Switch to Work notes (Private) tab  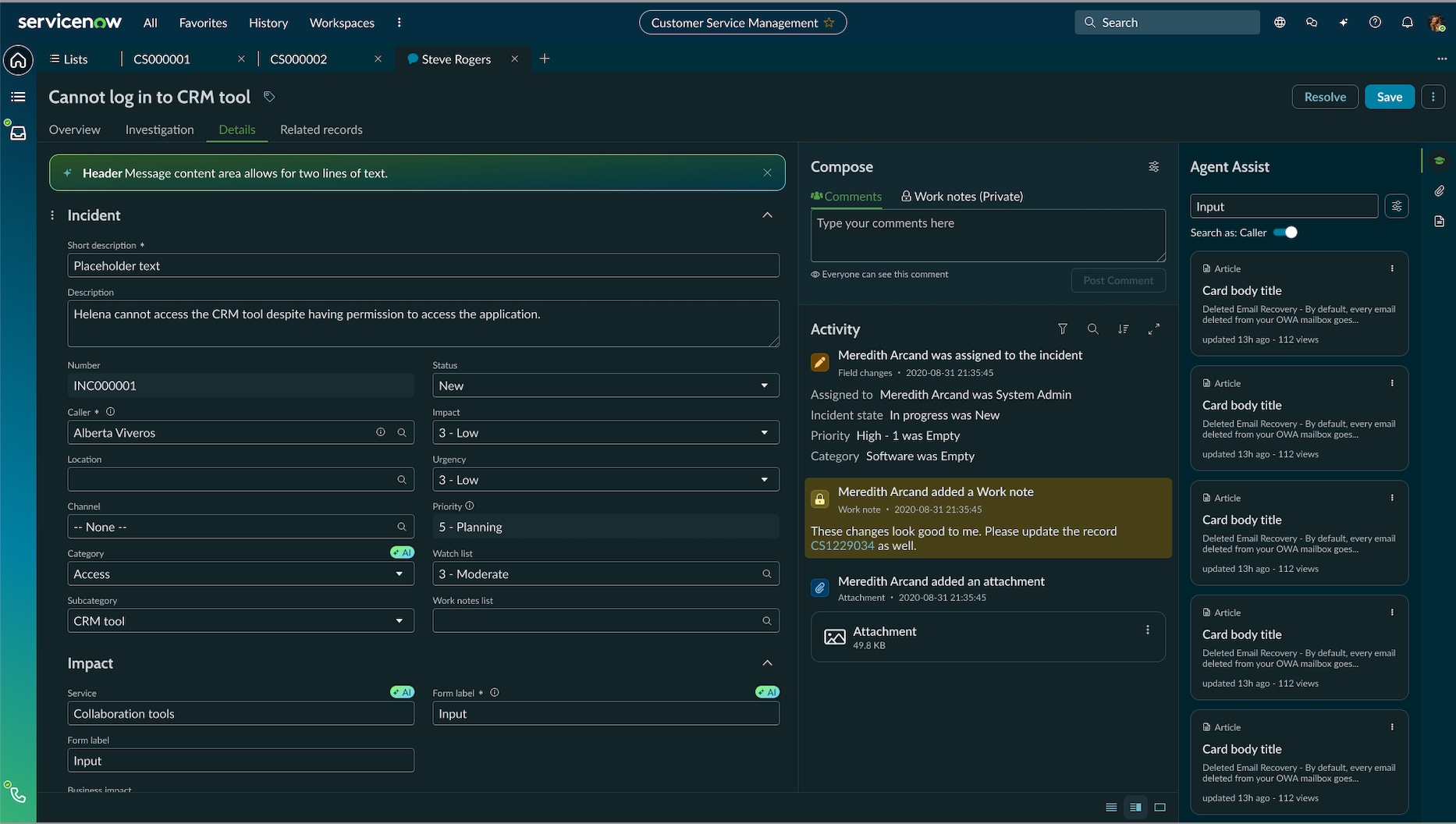[962, 197]
